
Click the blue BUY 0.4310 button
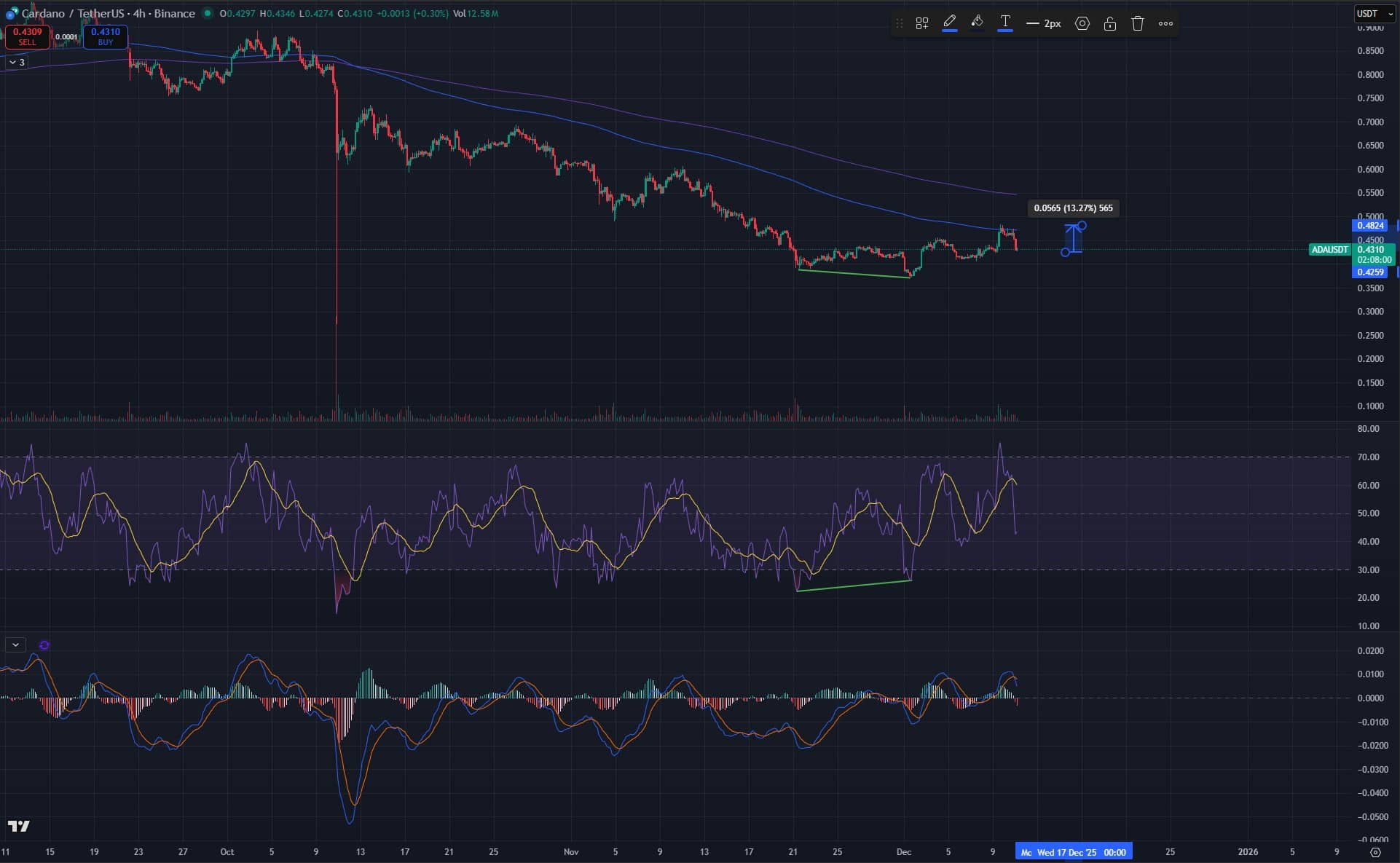pyautogui.click(x=106, y=36)
